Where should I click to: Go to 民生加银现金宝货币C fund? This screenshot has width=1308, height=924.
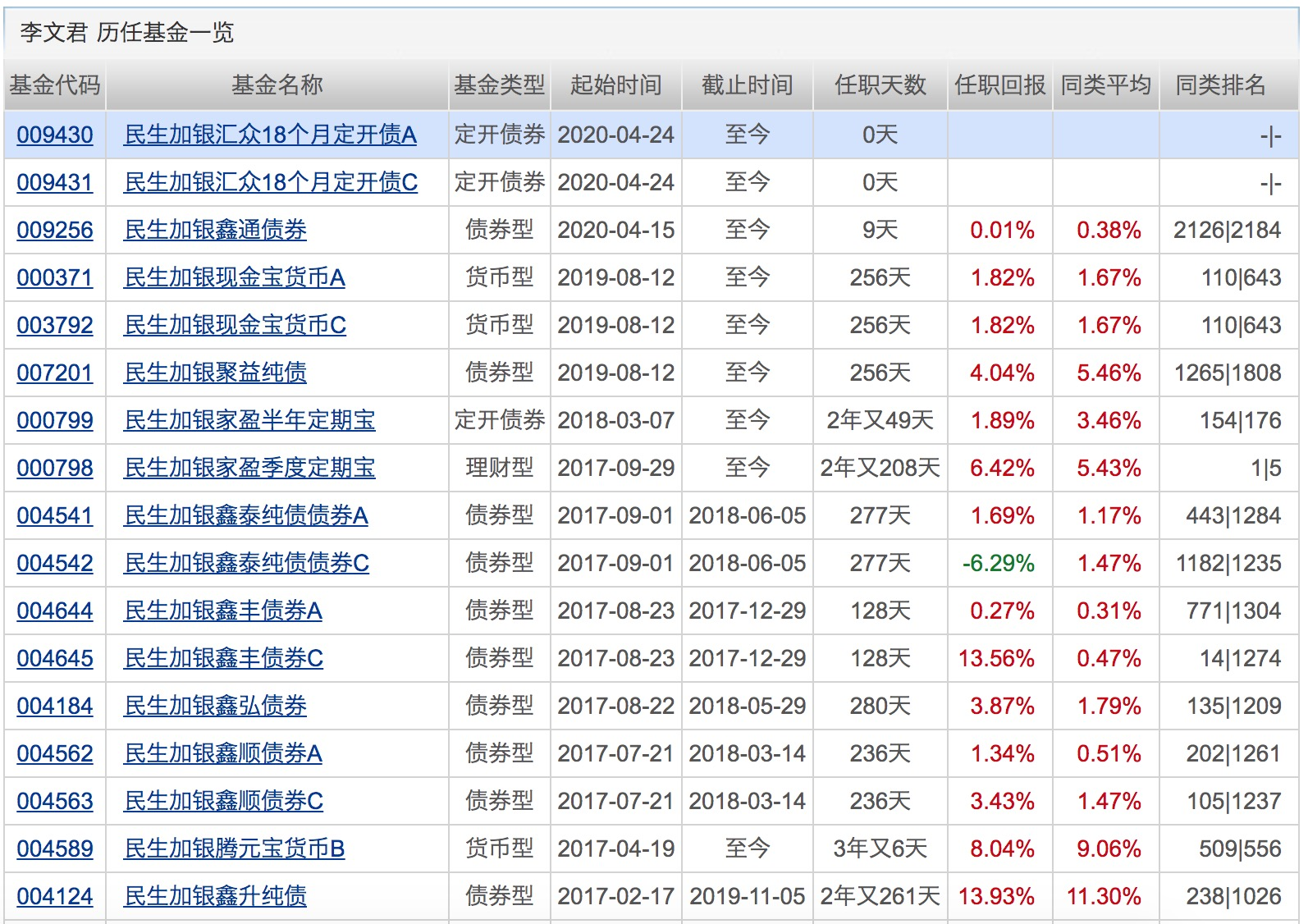click(236, 325)
